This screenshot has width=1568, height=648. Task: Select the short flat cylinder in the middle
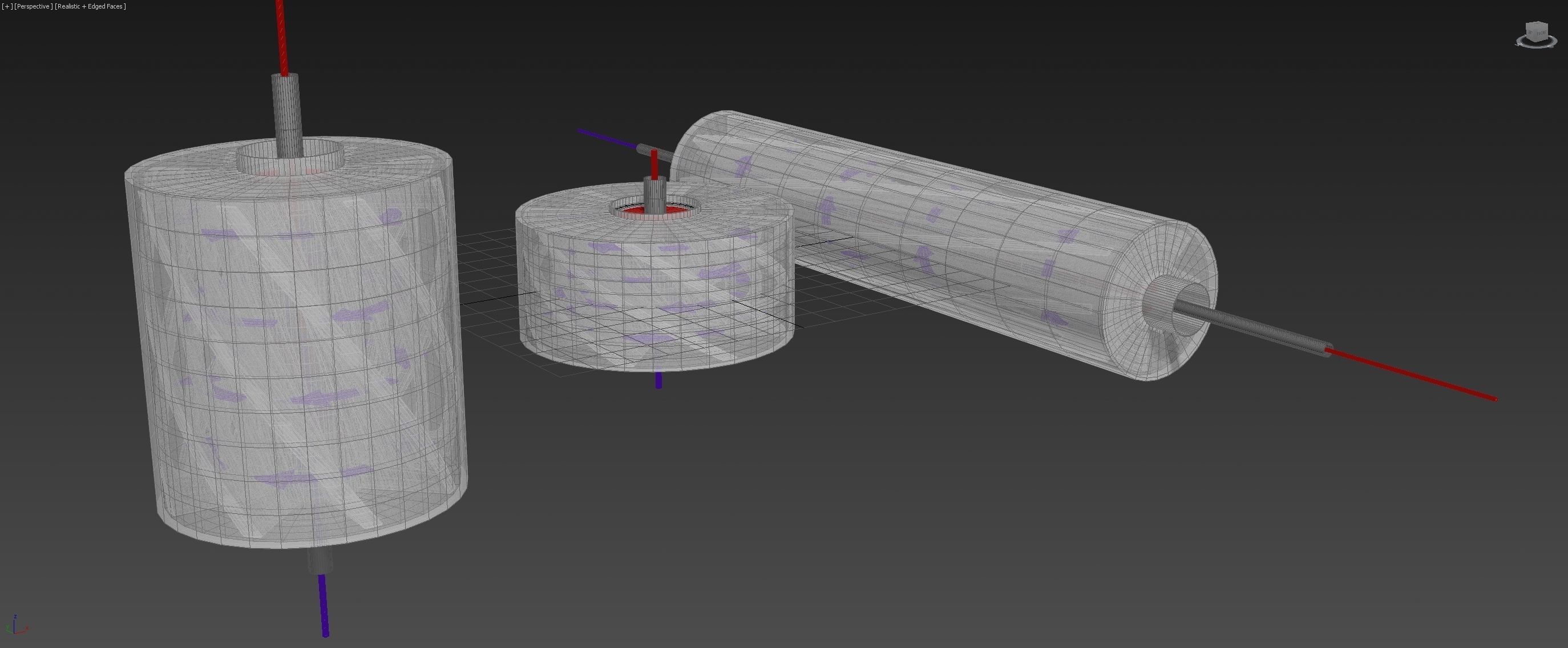(x=655, y=277)
